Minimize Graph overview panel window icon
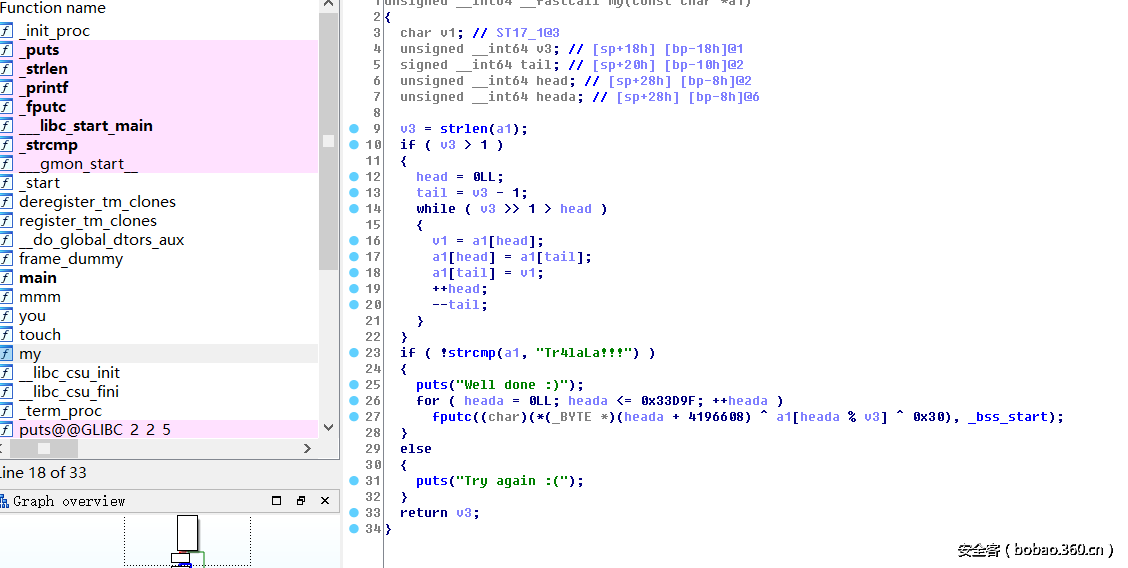 pyautogui.click(x=277, y=501)
